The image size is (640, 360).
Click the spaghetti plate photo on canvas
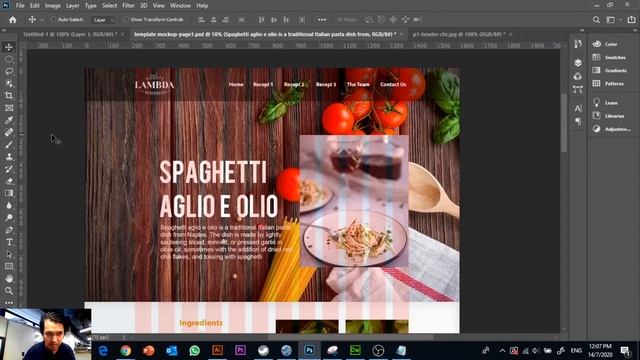354,201
